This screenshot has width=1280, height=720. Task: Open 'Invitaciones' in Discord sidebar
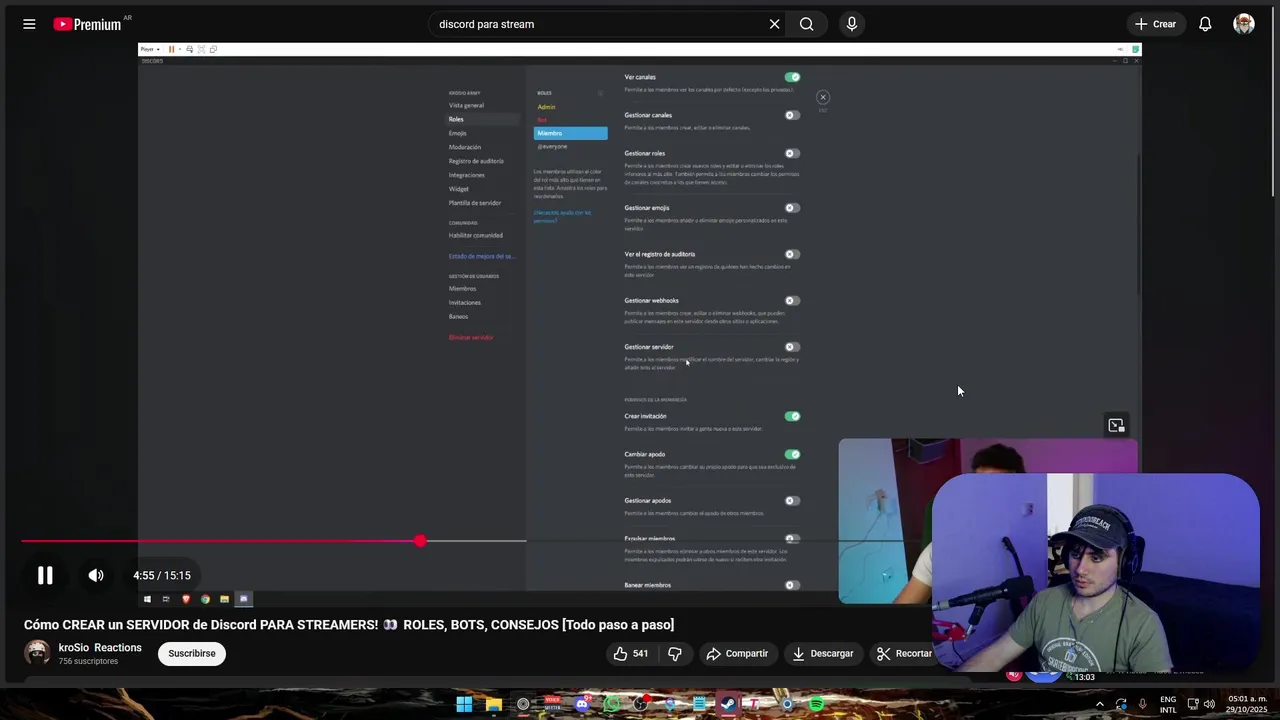pyautogui.click(x=465, y=302)
